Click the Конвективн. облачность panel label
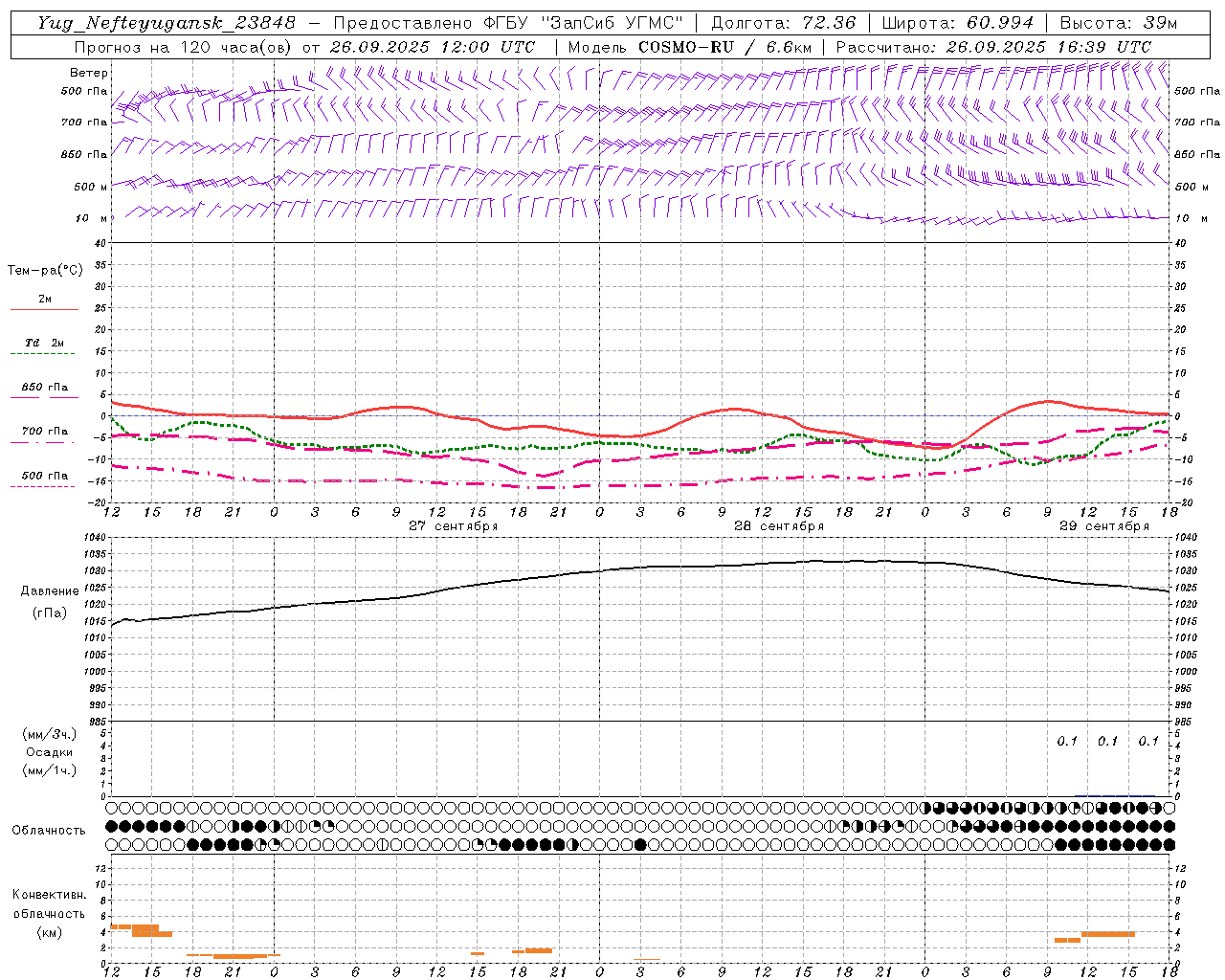This screenshot has width=1225, height=980. 49,904
